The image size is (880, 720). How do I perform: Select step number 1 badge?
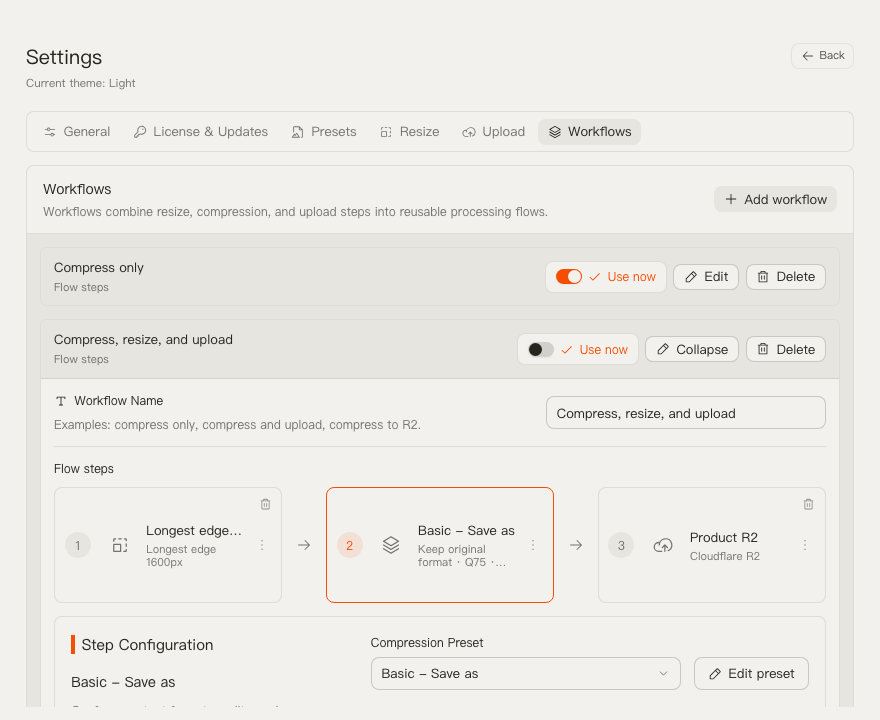click(78, 545)
